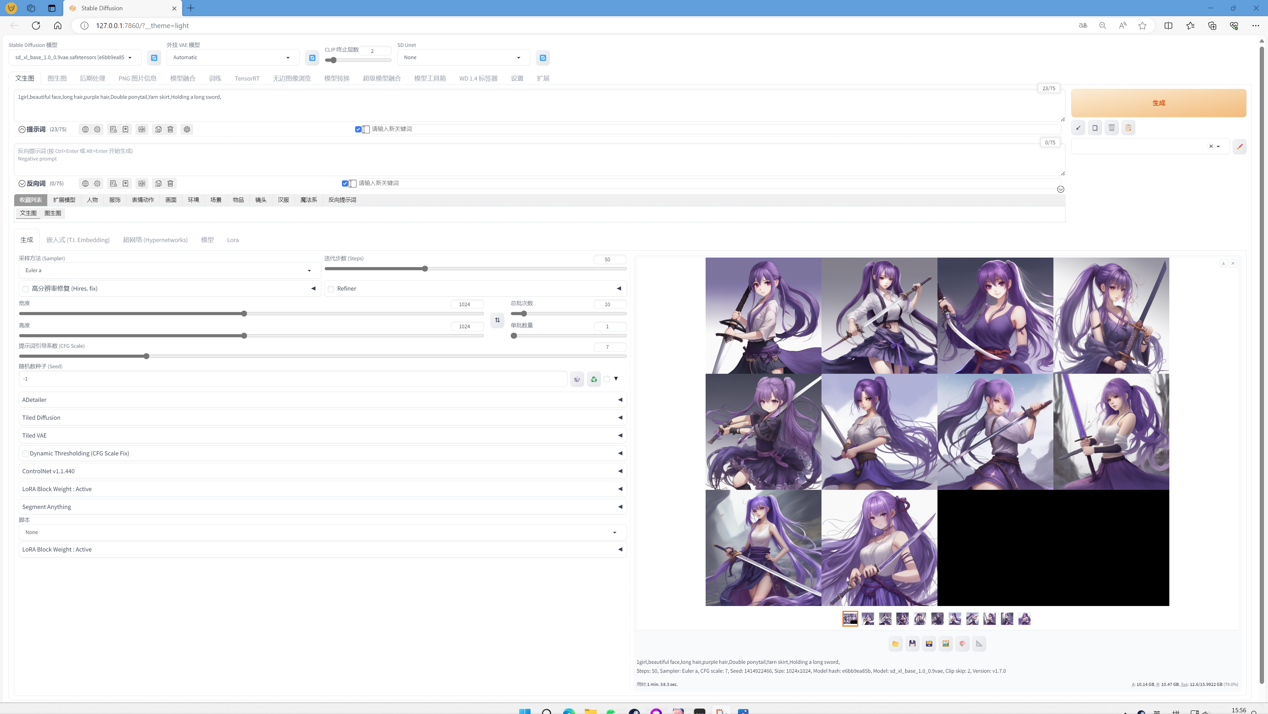Swap width and height with arrows button
1268x714 pixels.
pyautogui.click(x=497, y=320)
